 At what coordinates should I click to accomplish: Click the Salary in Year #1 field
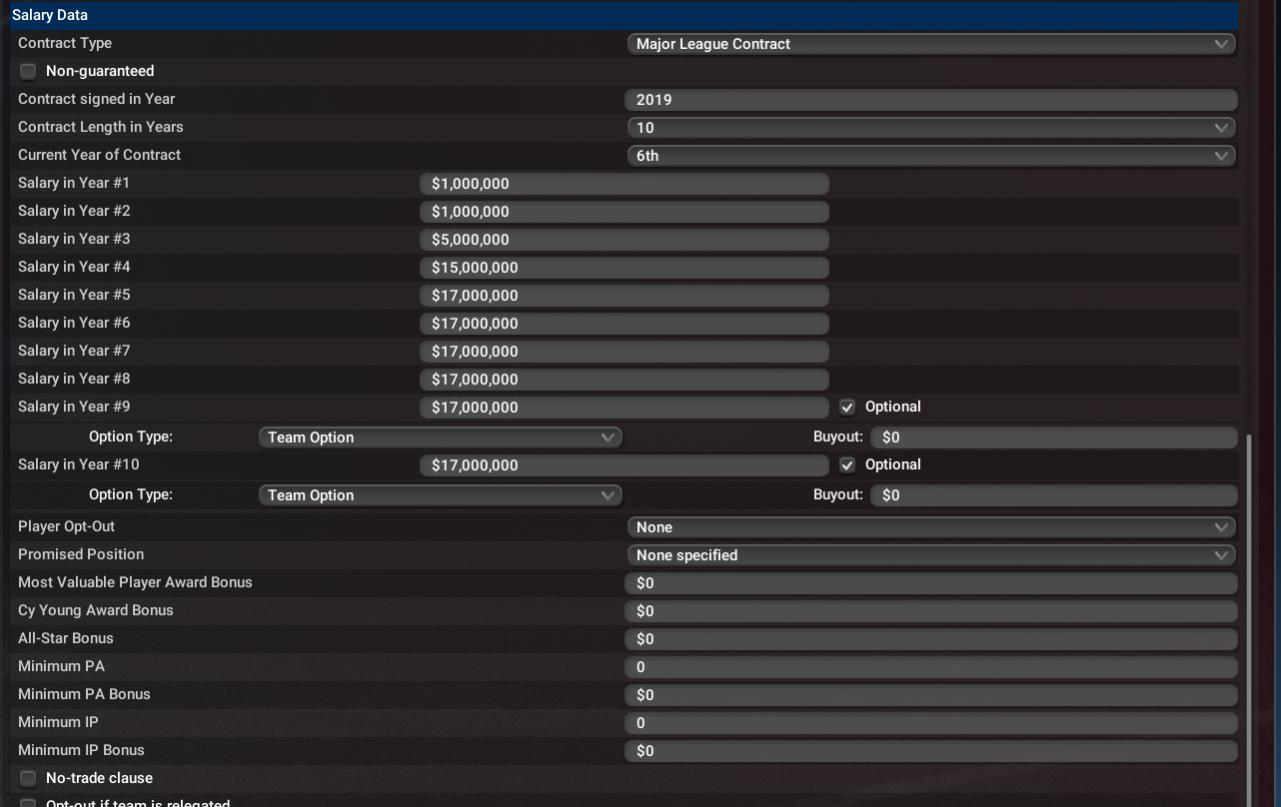(x=624, y=184)
